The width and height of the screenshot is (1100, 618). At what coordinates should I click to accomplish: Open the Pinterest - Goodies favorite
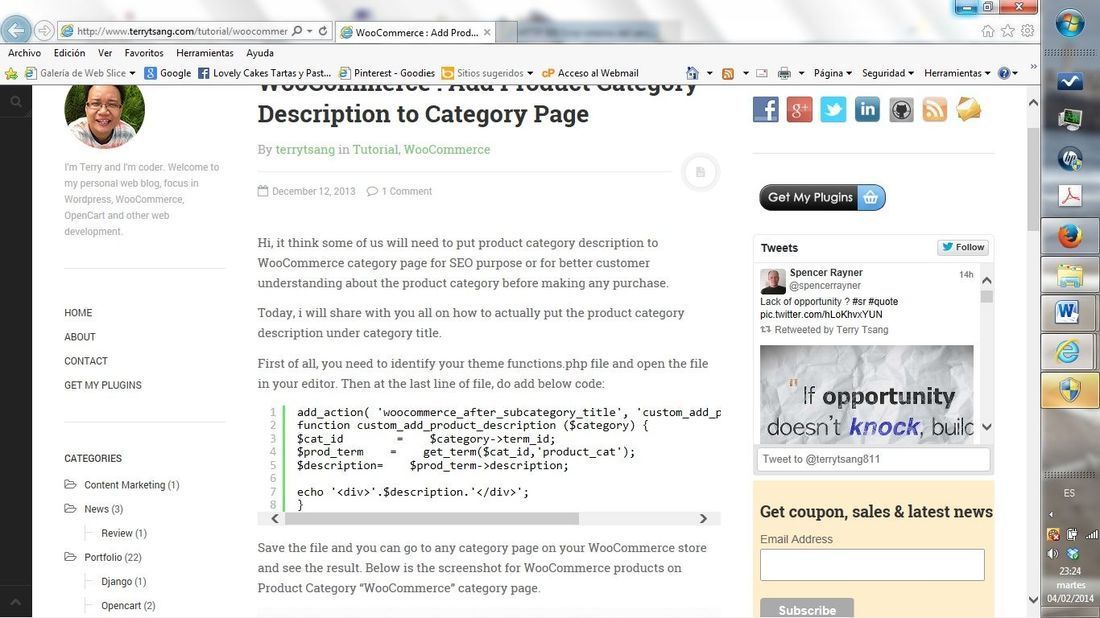[x=387, y=73]
